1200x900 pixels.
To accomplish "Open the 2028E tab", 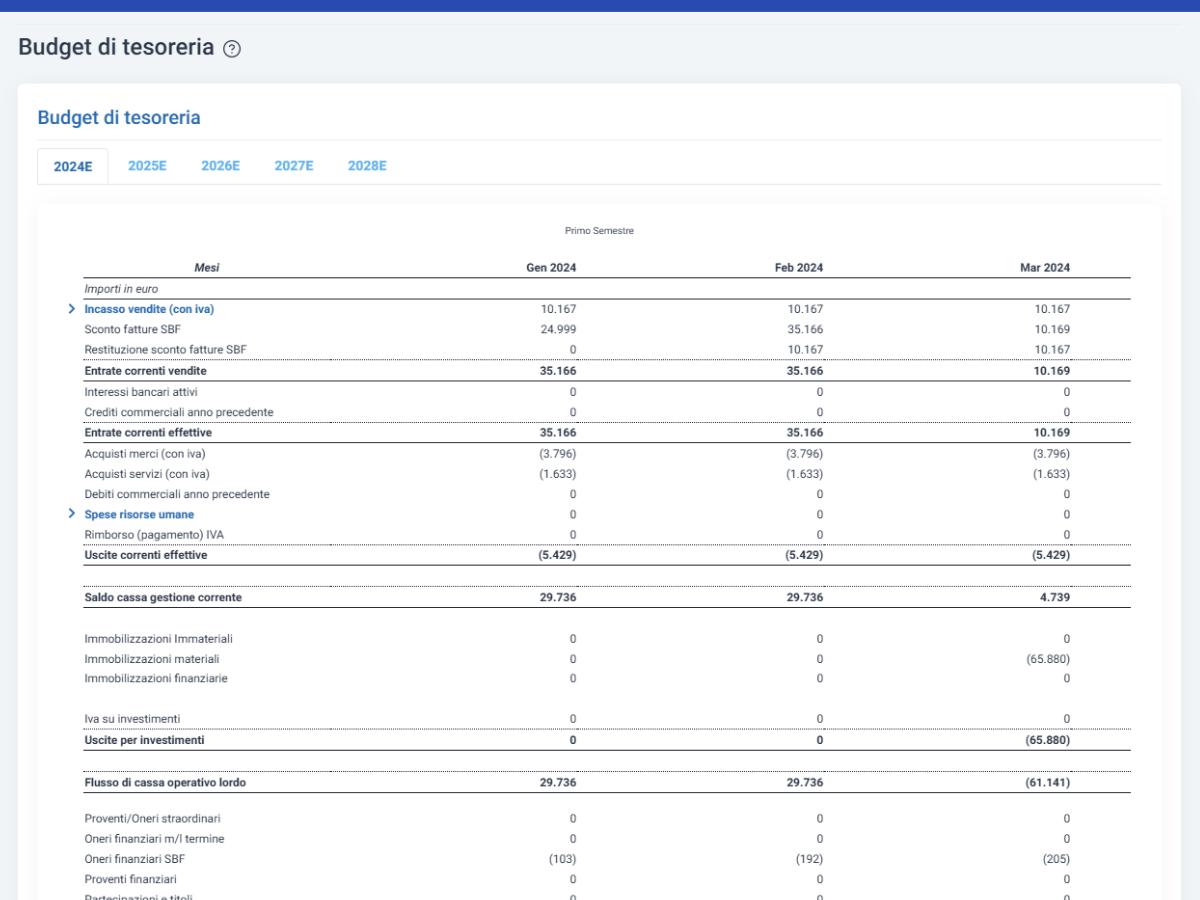I will (367, 166).
